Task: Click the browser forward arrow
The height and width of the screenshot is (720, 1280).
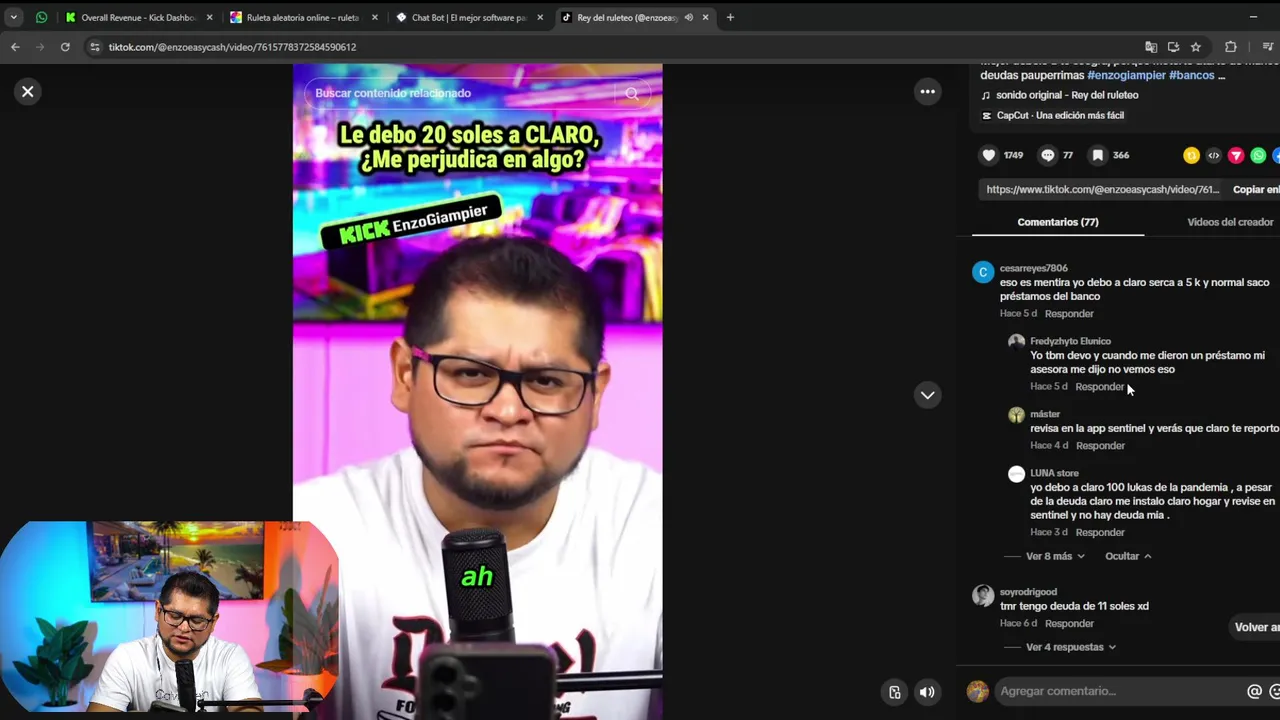Action: (40, 47)
